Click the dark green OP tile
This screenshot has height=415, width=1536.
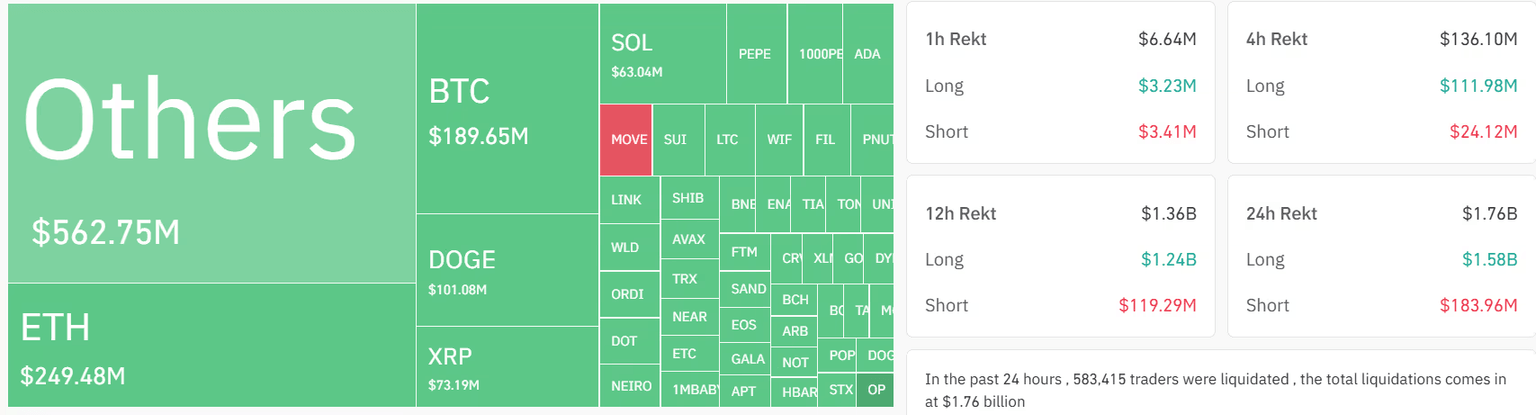(x=876, y=390)
